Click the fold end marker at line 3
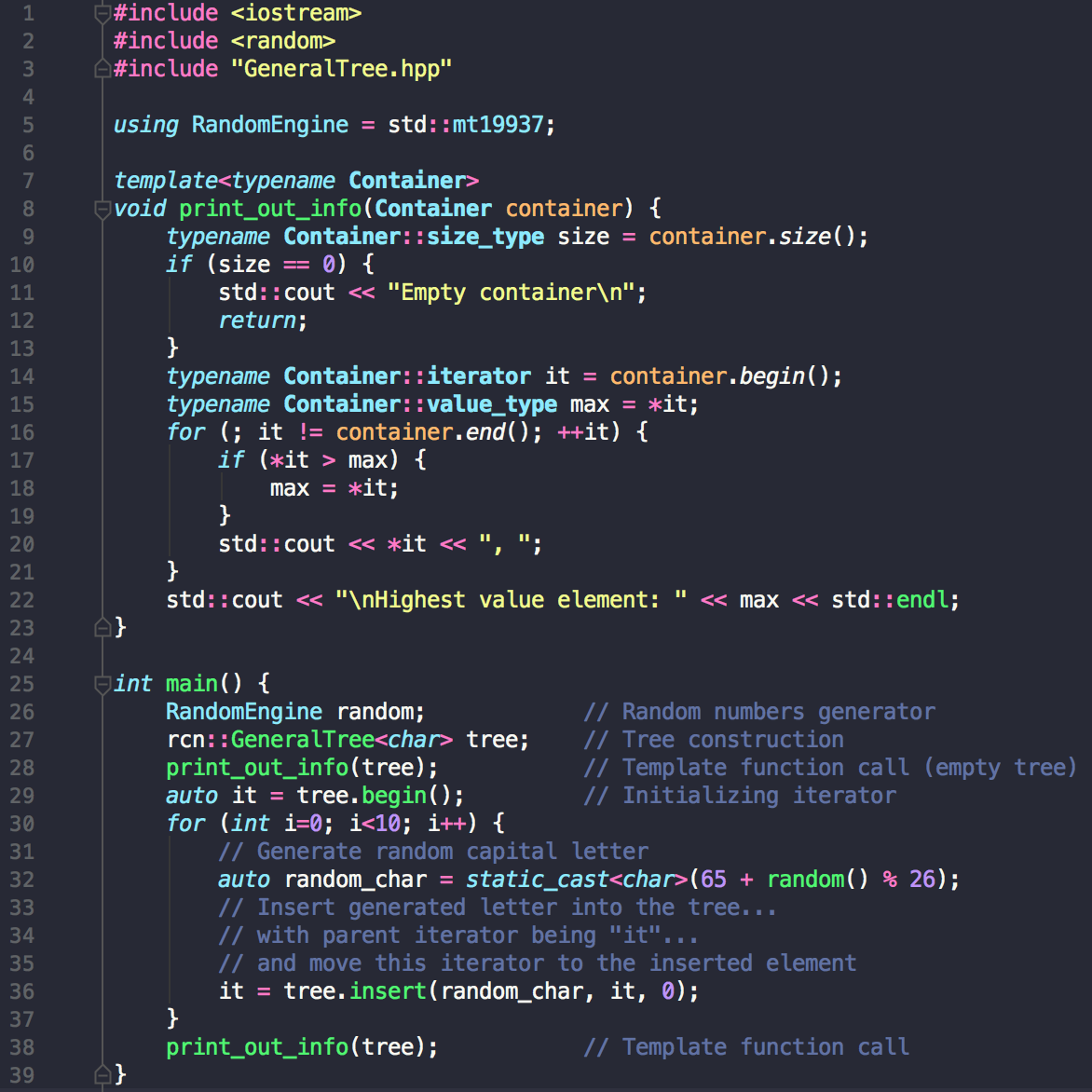 click(102, 69)
